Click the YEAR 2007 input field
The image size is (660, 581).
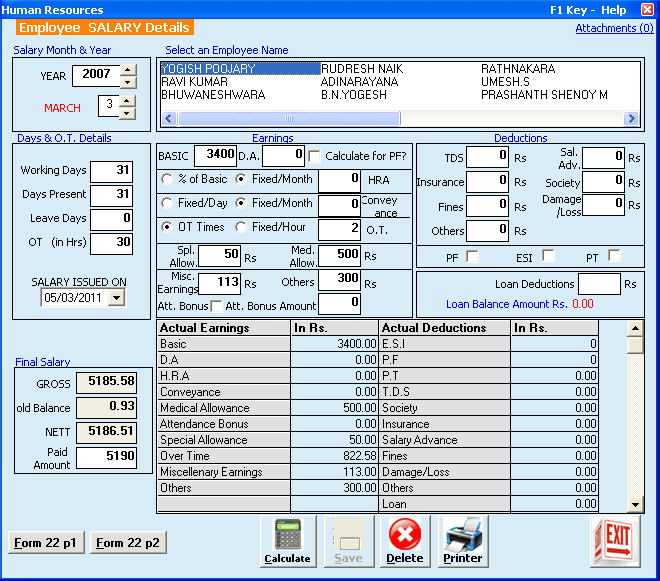coord(96,76)
